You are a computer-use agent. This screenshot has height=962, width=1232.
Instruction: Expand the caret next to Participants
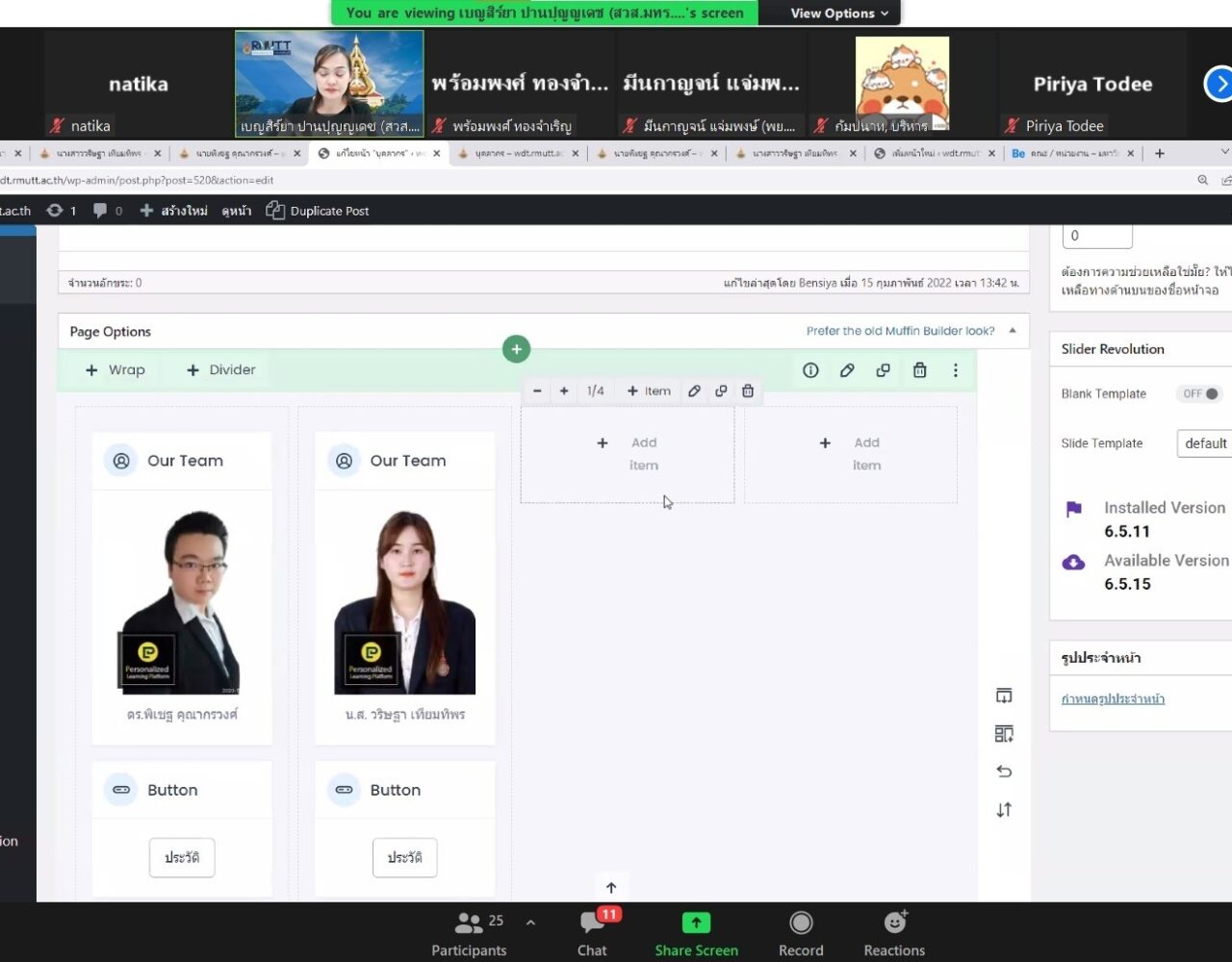click(x=530, y=923)
